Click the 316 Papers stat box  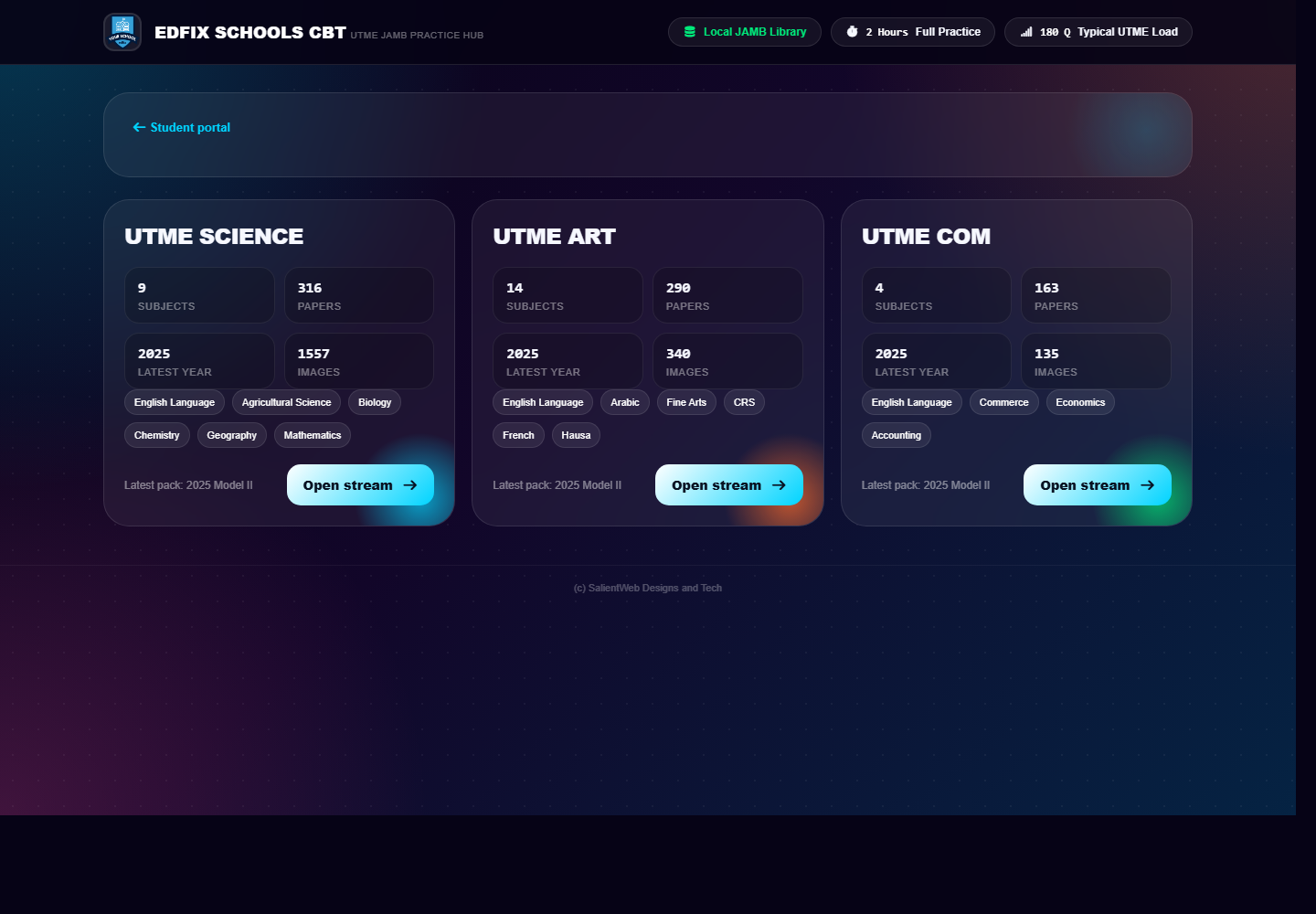click(x=359, y=295)
